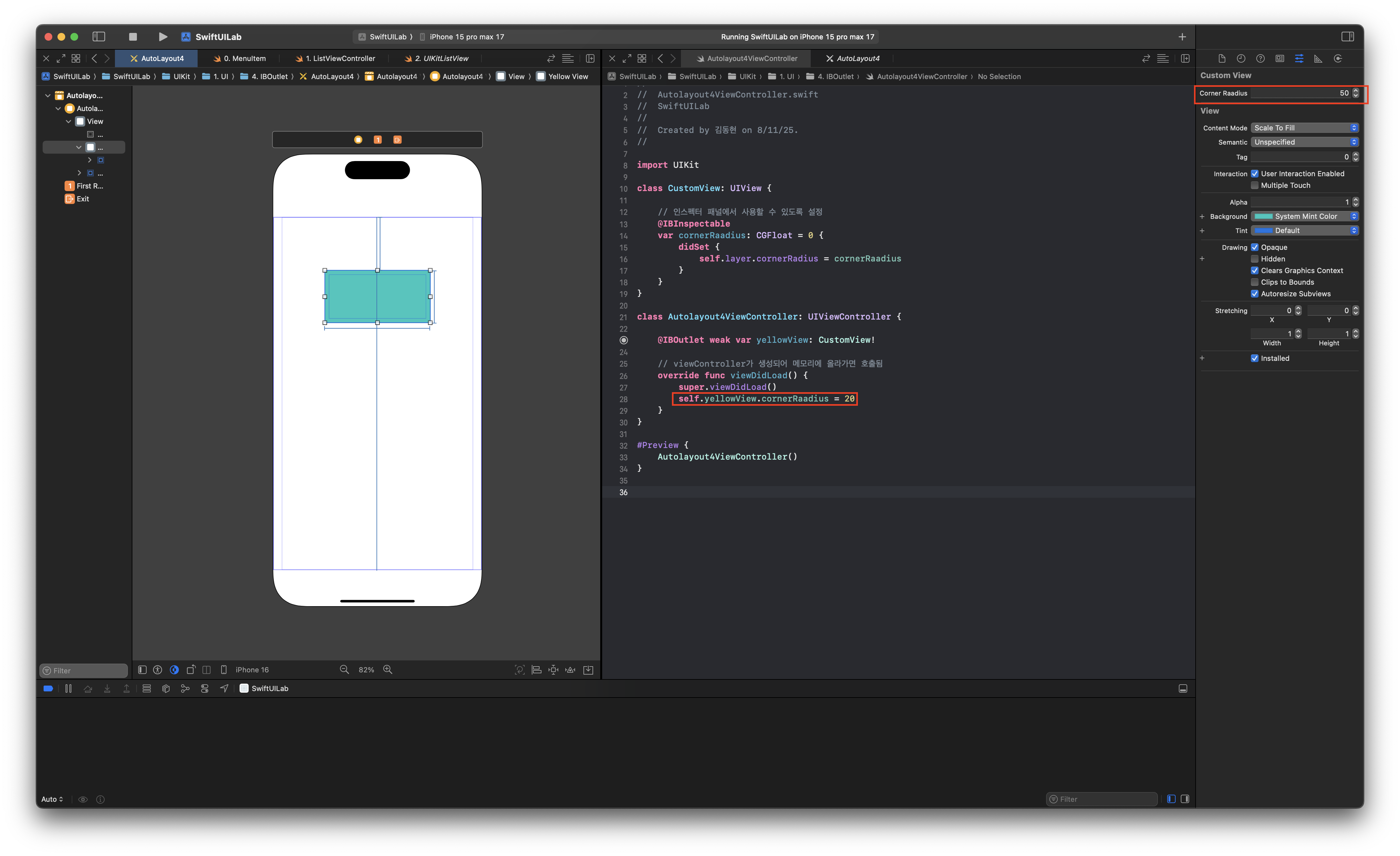The height and width of the screenshot is (856, 1400).
Task: Switch to 2. UIKitListView tab
Action: coord(436,58)
